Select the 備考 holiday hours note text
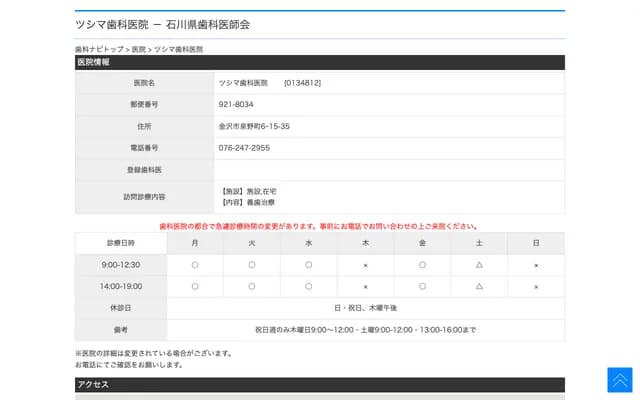640x400 pixels. 365,329
